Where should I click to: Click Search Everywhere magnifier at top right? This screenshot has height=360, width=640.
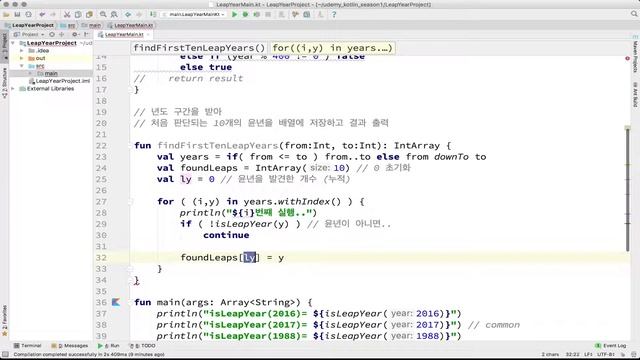click(634, 14)
